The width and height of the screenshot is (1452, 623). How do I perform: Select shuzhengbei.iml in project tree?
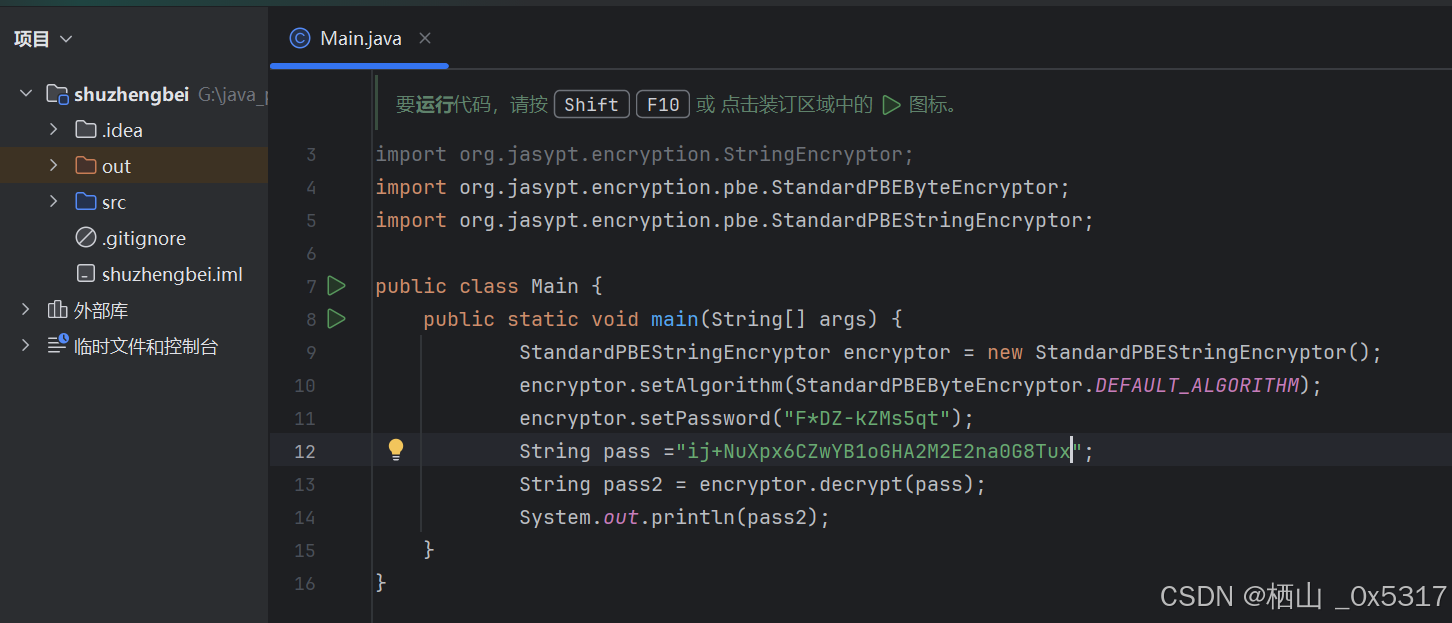pos(172,274)
